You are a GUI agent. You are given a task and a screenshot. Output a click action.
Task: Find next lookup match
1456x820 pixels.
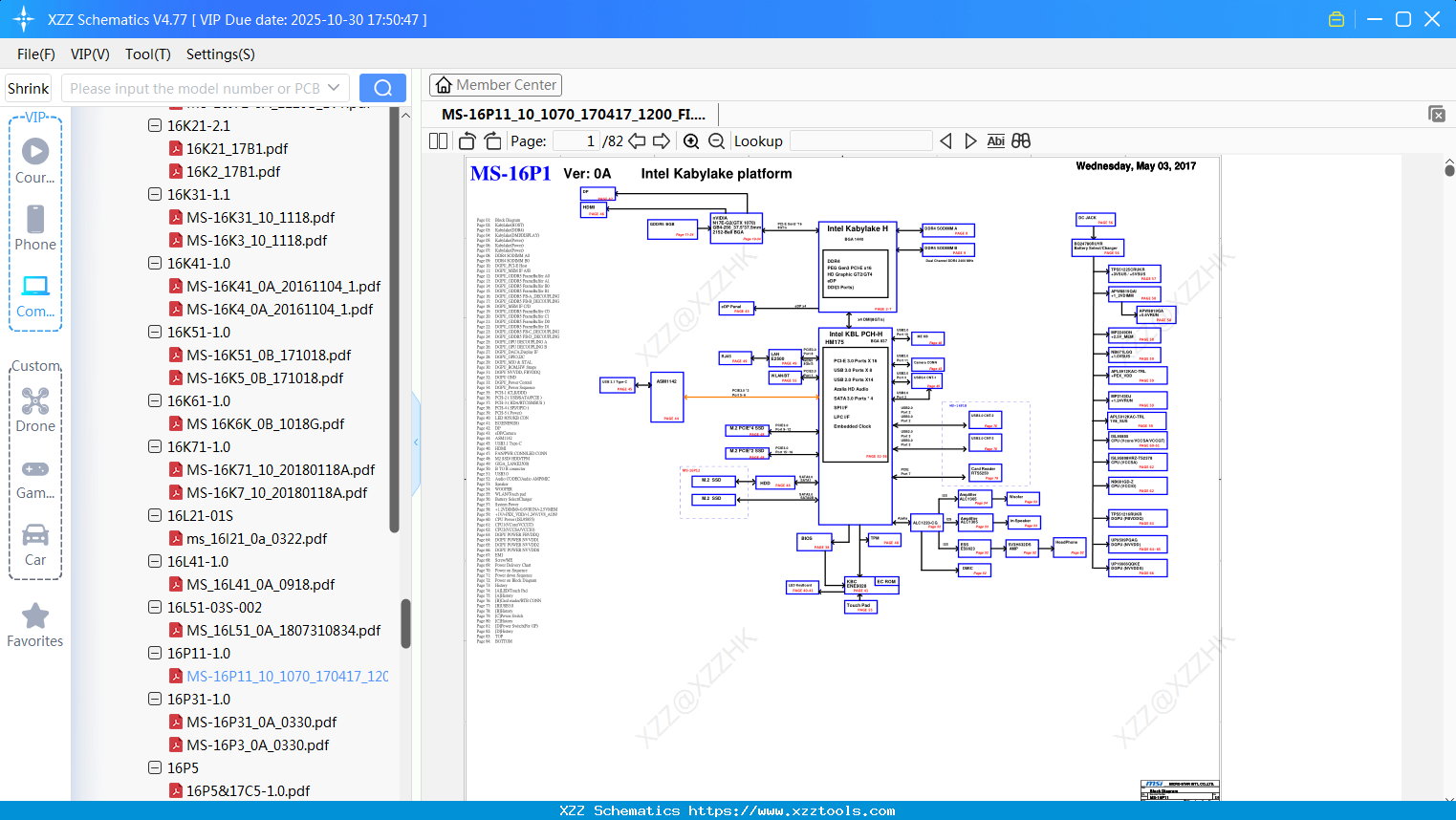click(970, 141)
